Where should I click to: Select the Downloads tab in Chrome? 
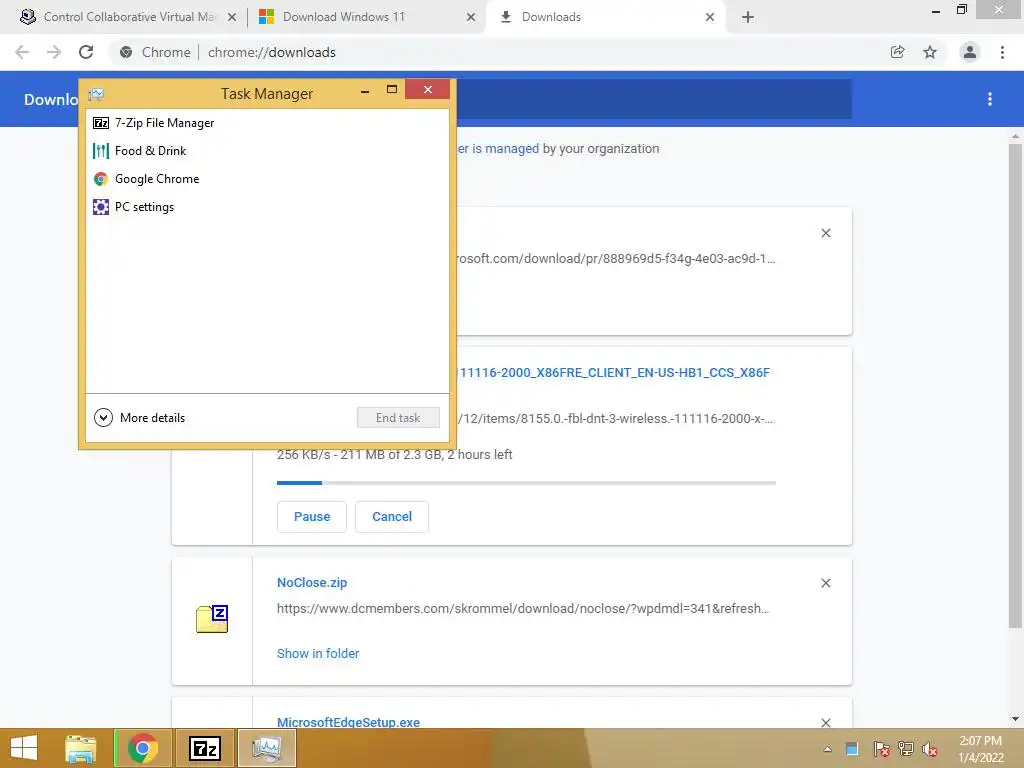click(x=605, y=17)
